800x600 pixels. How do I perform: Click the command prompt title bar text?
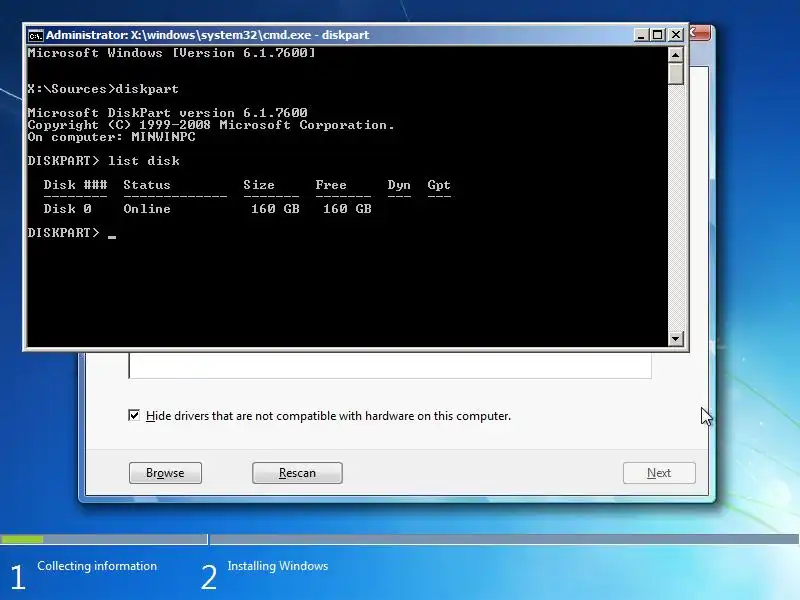208,35
